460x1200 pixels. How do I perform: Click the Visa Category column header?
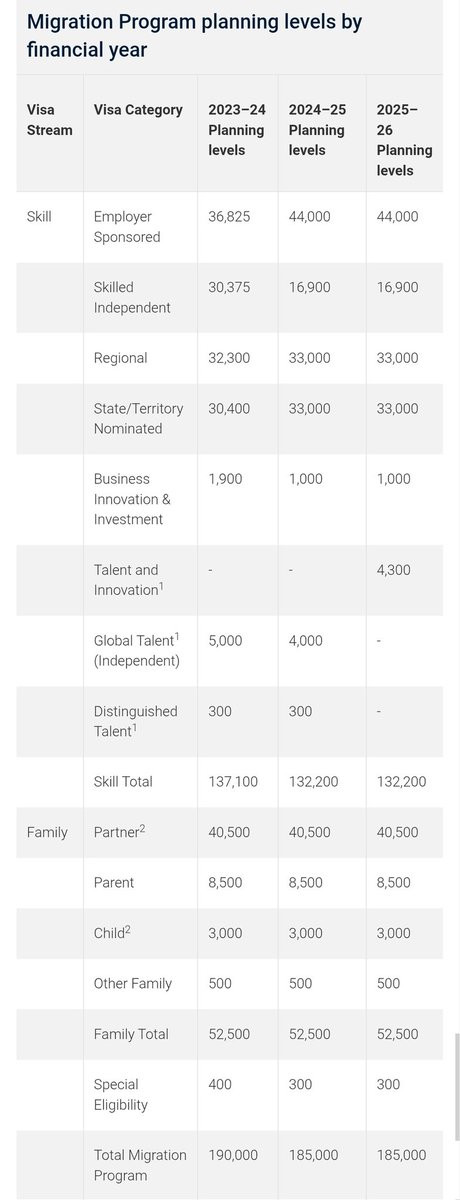pyautogui.click(x=138, y=110)
